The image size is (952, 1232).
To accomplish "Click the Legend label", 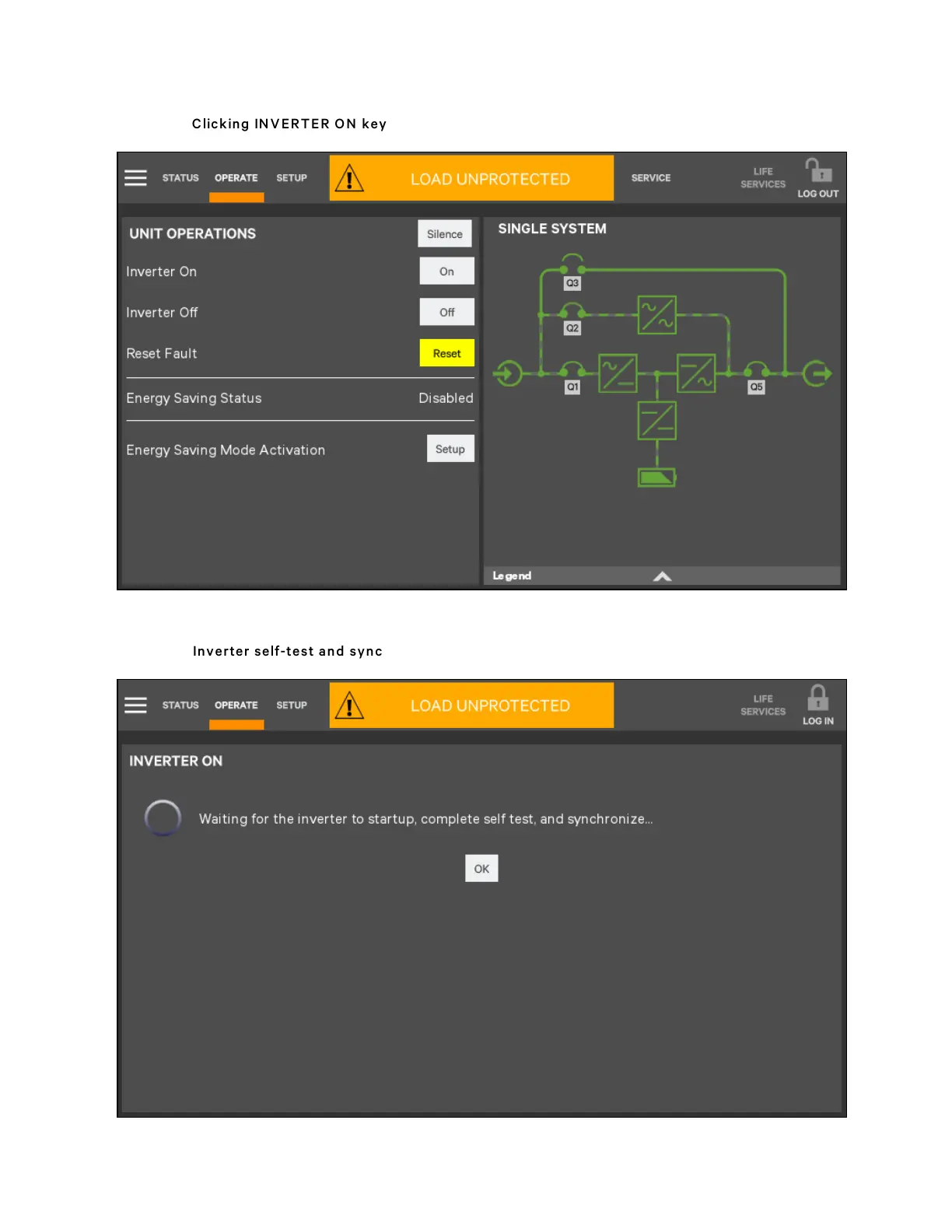I will click(512, 576).
